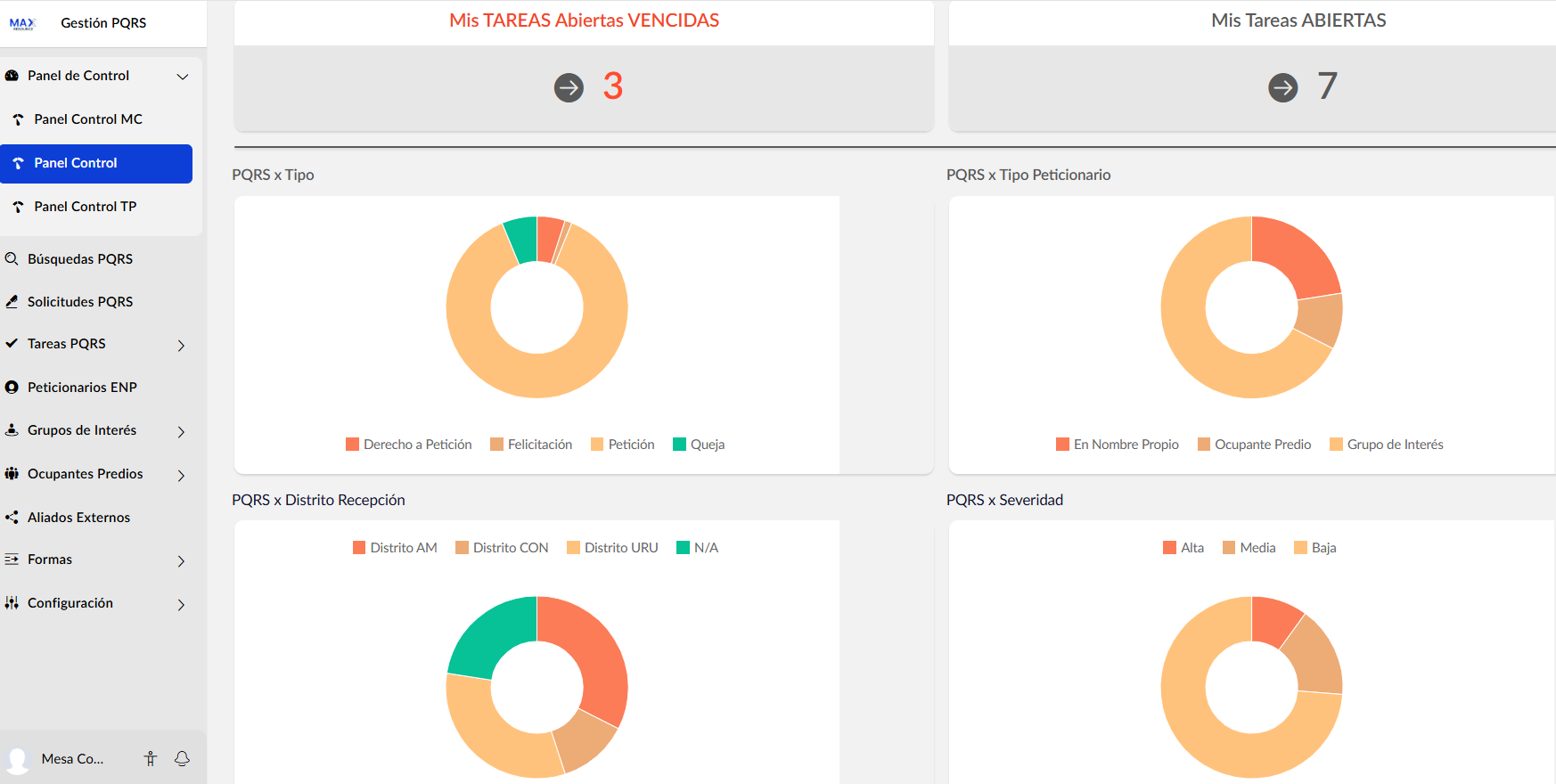
Task: Select Panel Control TP in sidebar
Action: click(x=86, y=207)
